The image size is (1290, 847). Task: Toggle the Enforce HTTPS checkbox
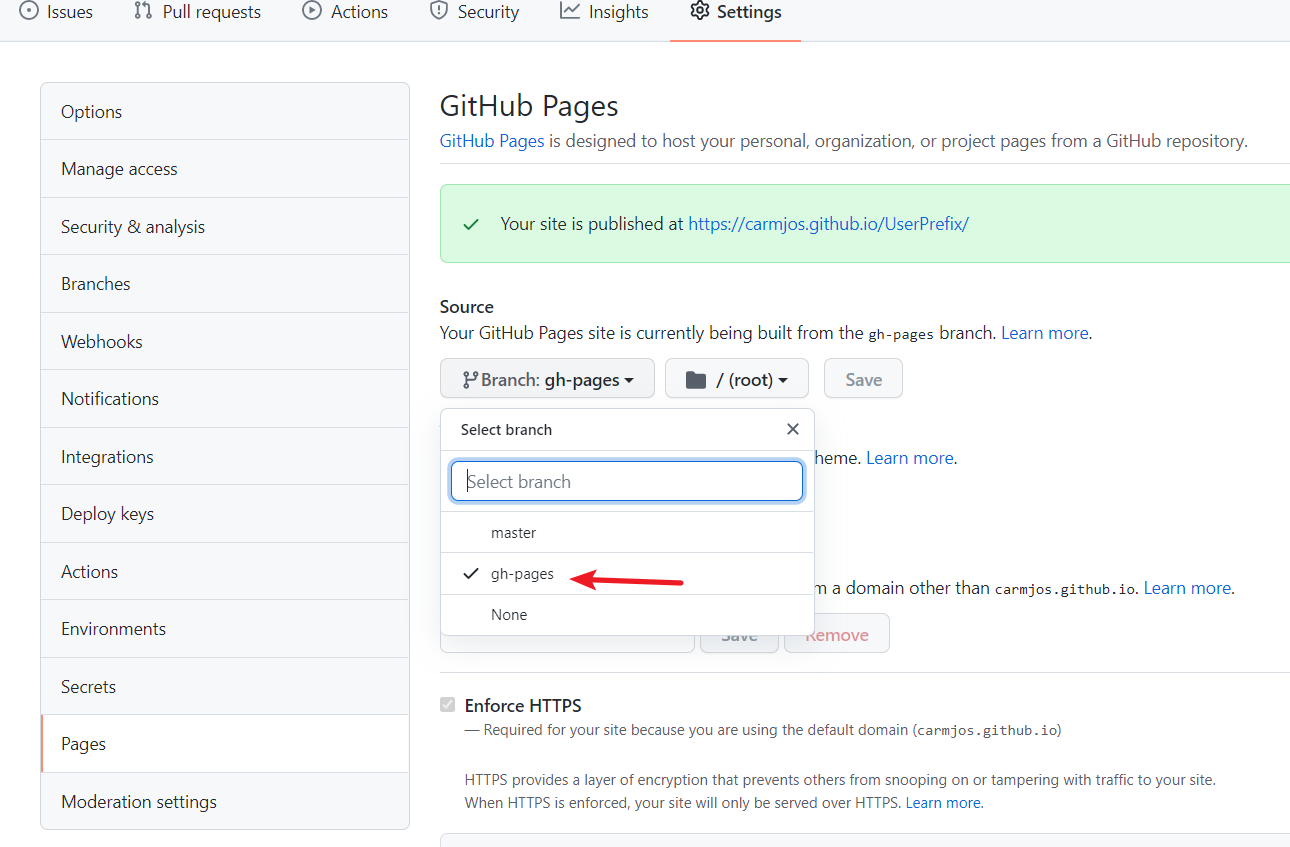[448, 705]
